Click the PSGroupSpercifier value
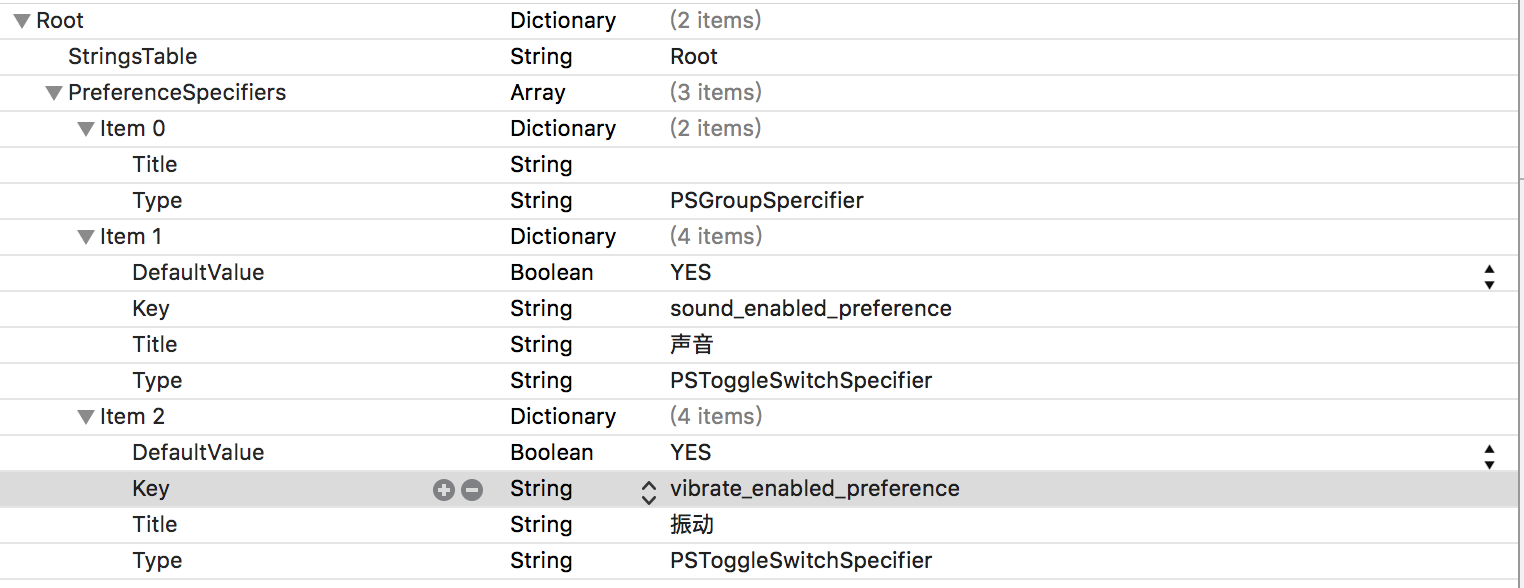1524x588 pixels. click(x=766, y=201)
